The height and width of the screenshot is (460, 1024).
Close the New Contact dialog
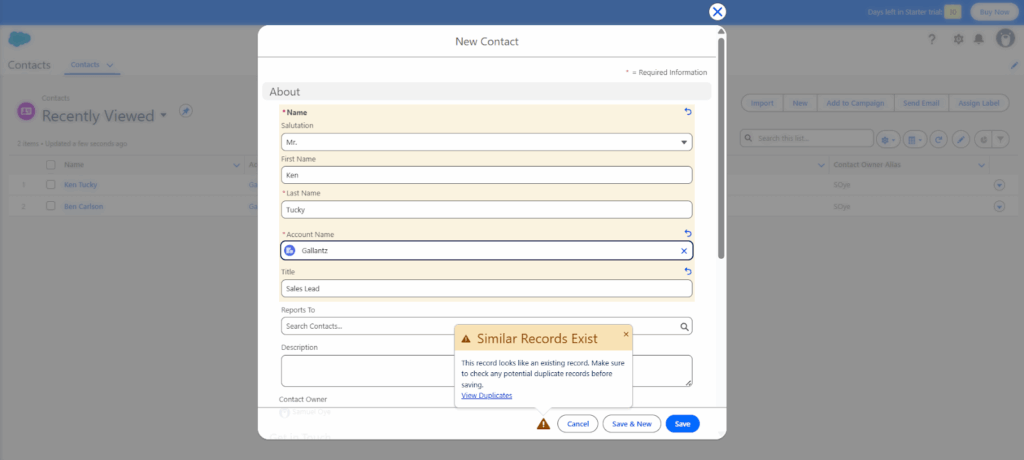tap(717, 12)
